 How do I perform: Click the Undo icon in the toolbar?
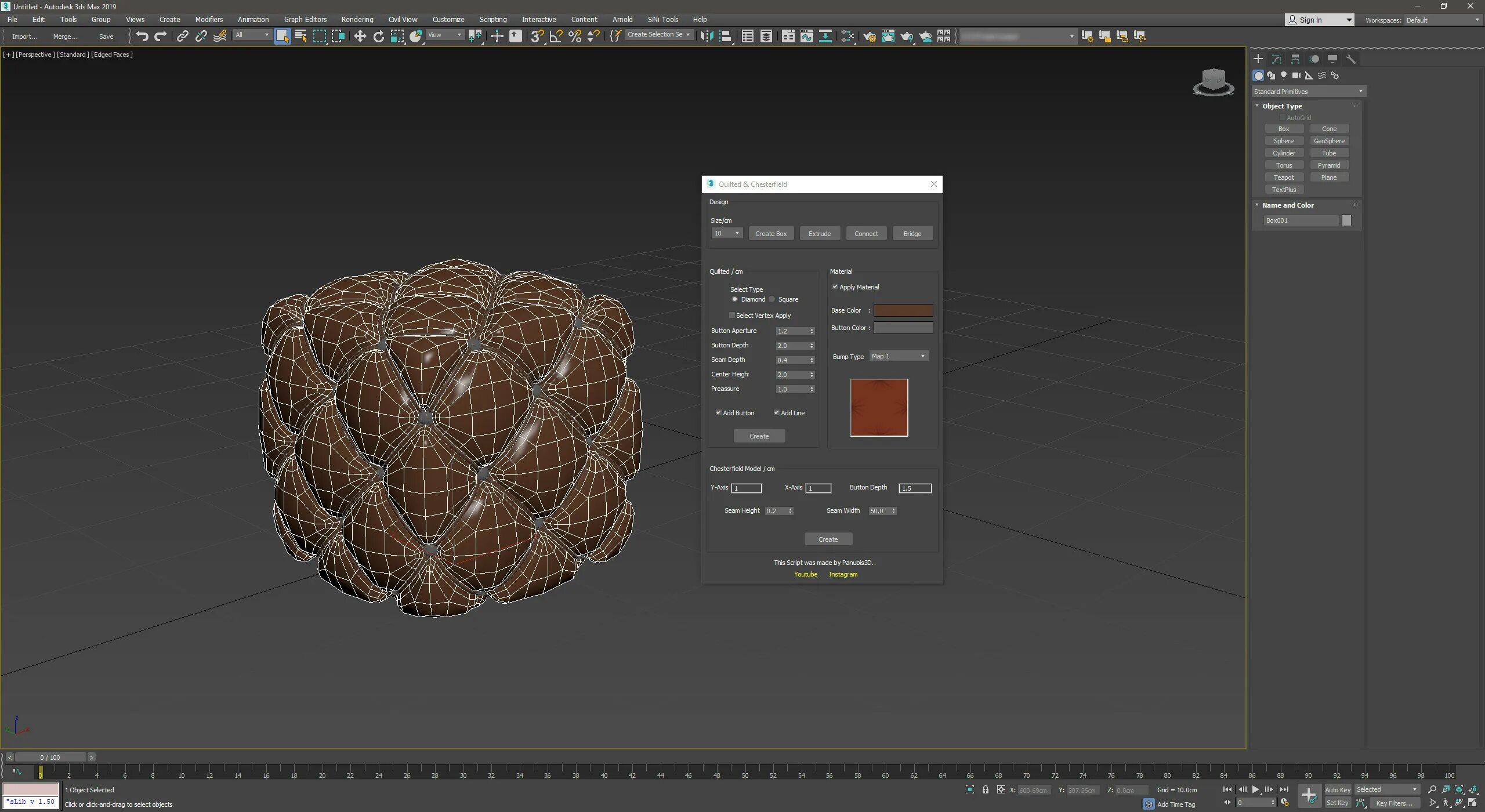(x=143, y=36)
